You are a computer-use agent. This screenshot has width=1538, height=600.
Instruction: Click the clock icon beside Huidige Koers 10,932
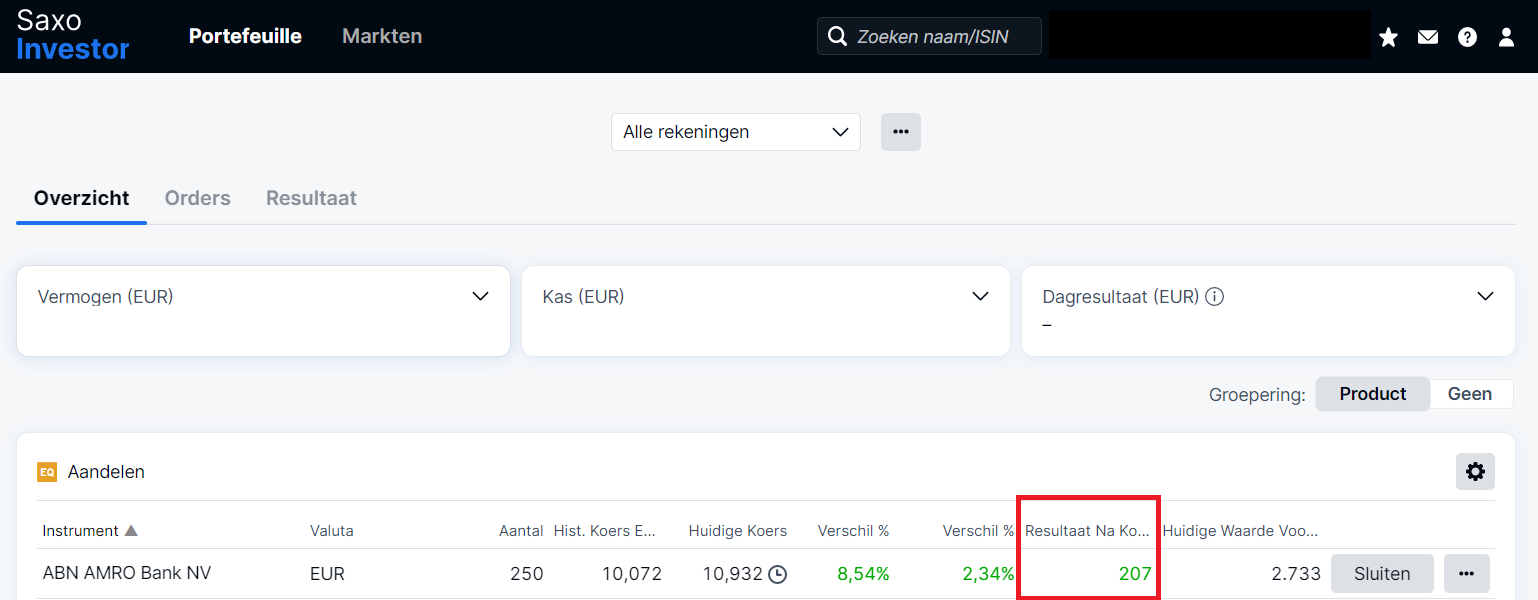pyautogui.click(x=777, y=574)
